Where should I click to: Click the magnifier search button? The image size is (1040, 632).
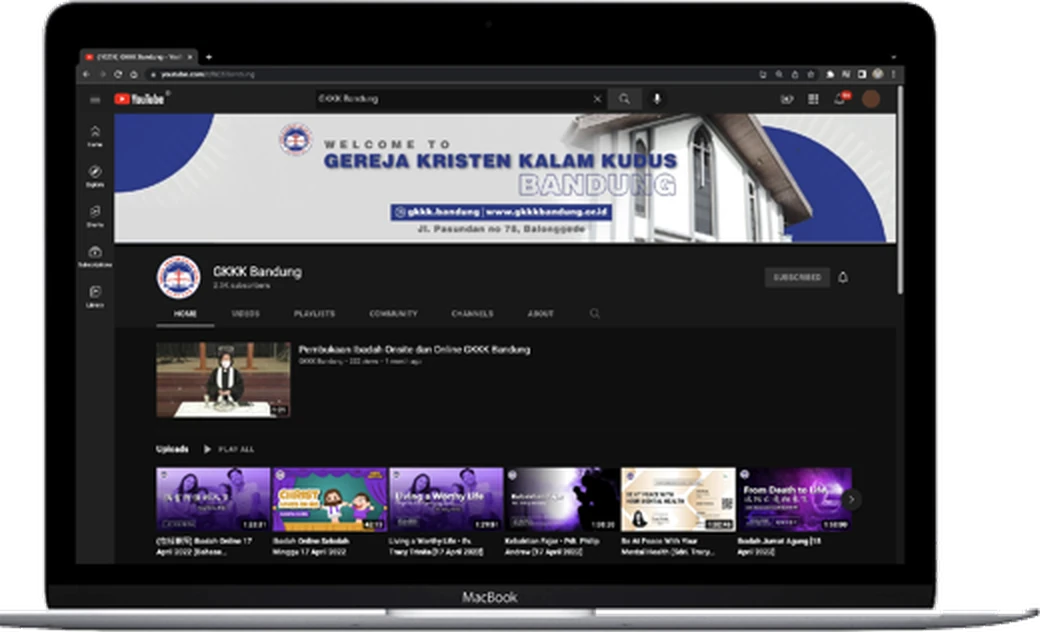(625, 99)
